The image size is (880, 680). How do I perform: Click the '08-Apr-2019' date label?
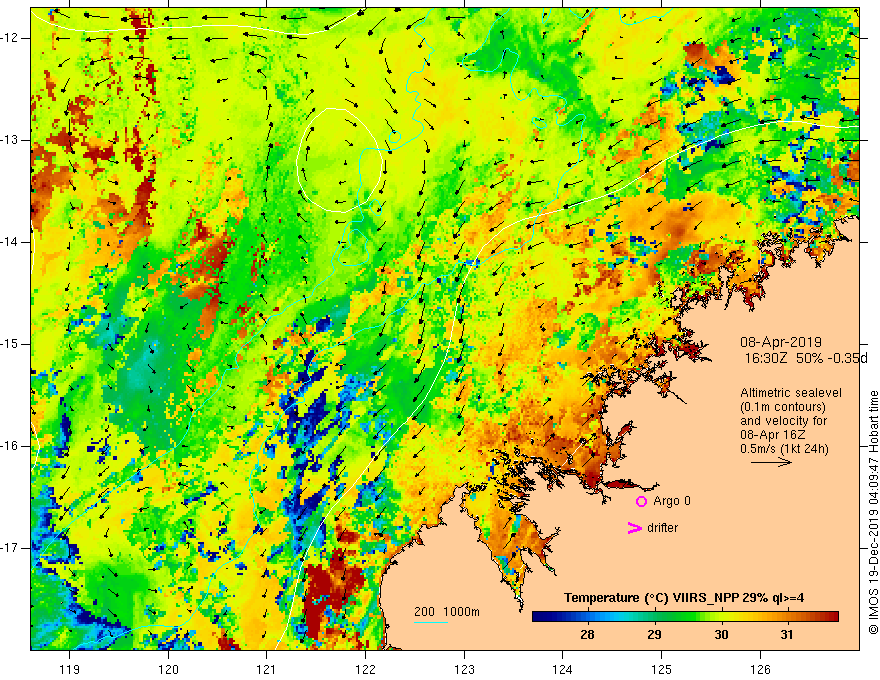pos(781,342)
